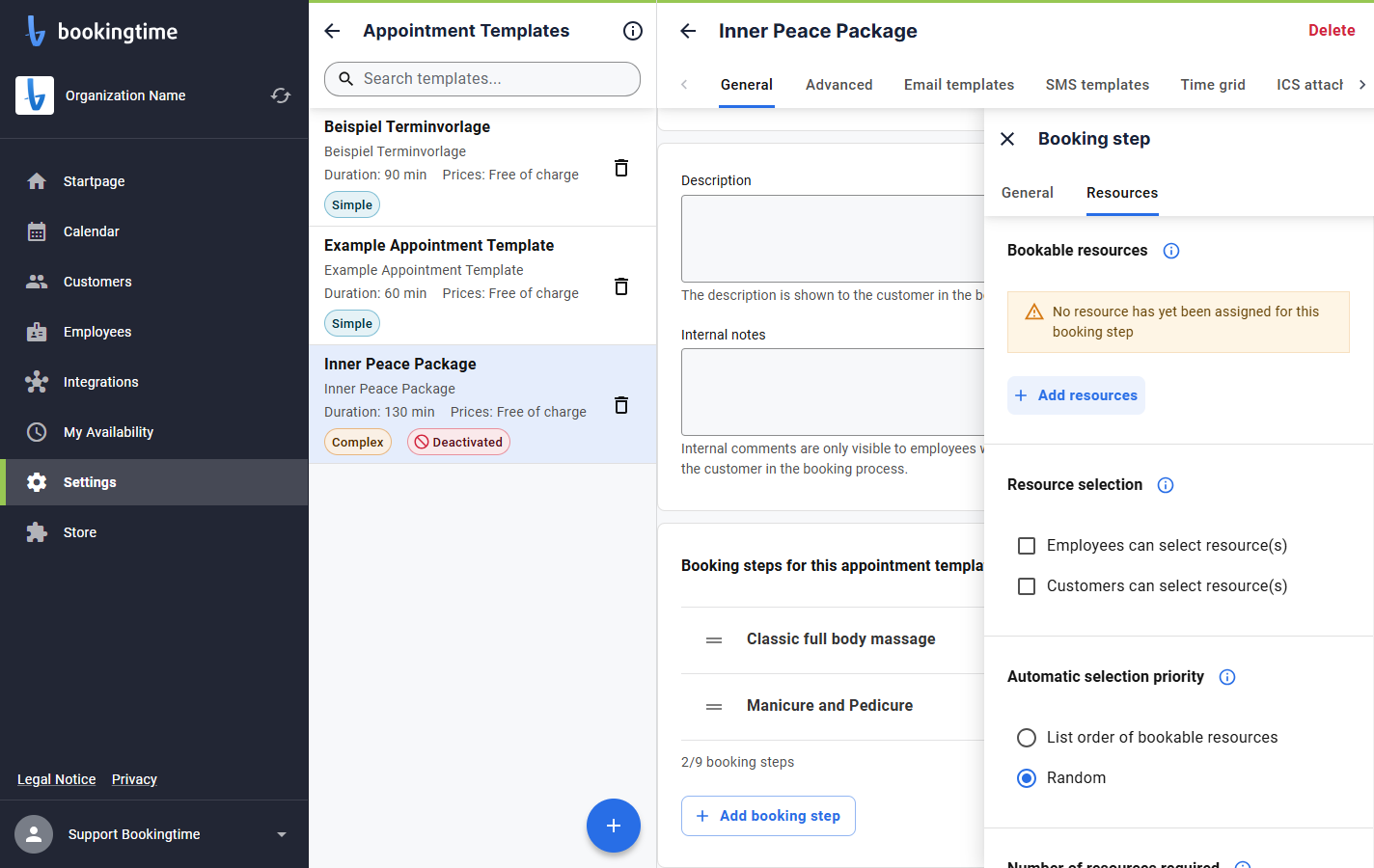This screenshot has height=868, width=1374.
Task: Delete Inner Peace Package via trash icon
Action: click(621, 405)
